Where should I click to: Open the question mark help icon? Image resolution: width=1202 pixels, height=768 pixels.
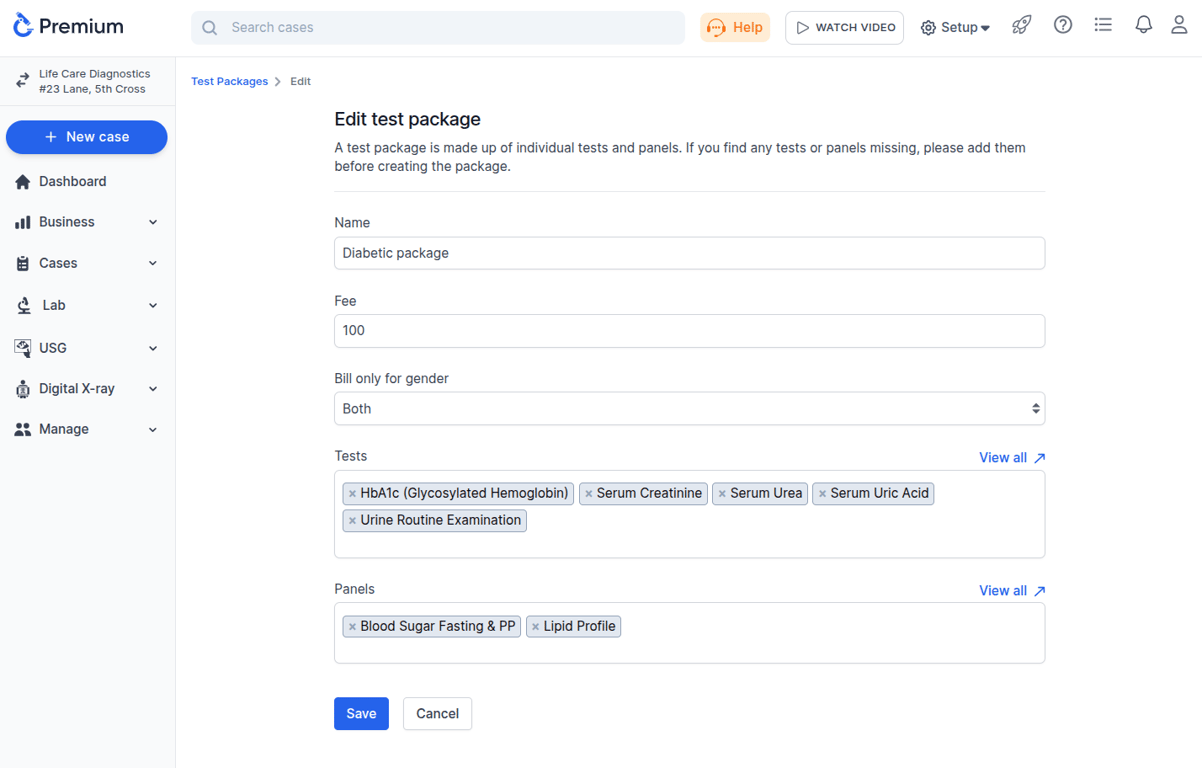1062,26
